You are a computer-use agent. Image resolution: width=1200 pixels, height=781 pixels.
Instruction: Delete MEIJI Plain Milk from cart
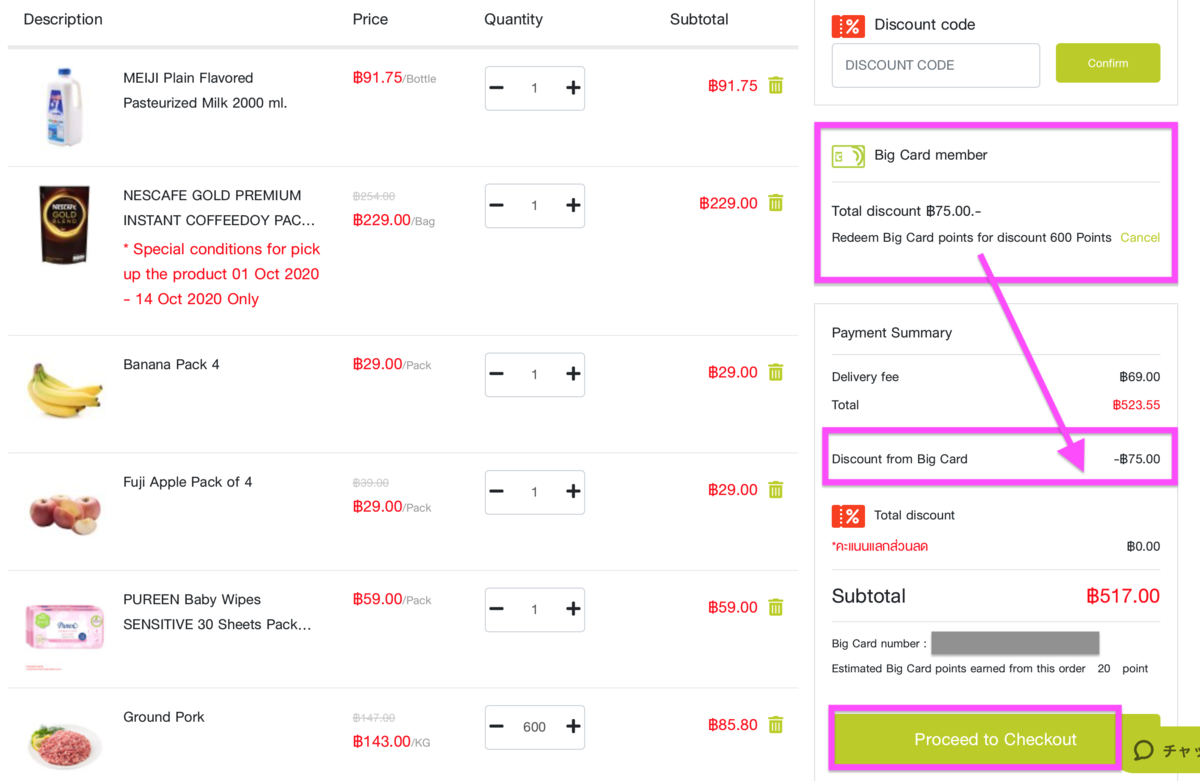776,86
